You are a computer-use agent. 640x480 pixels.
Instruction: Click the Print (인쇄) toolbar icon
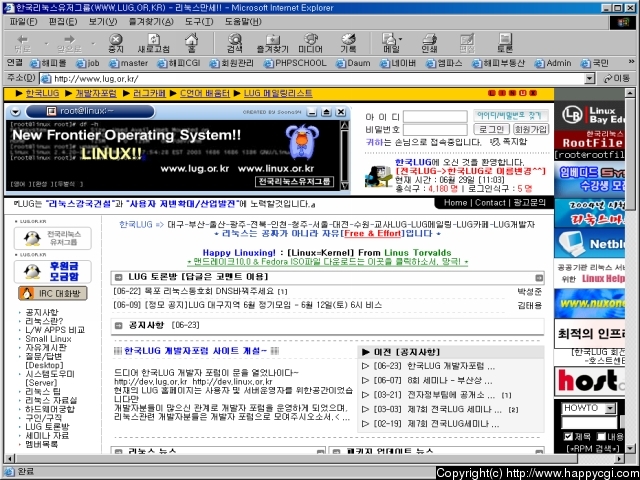[429, 39]
